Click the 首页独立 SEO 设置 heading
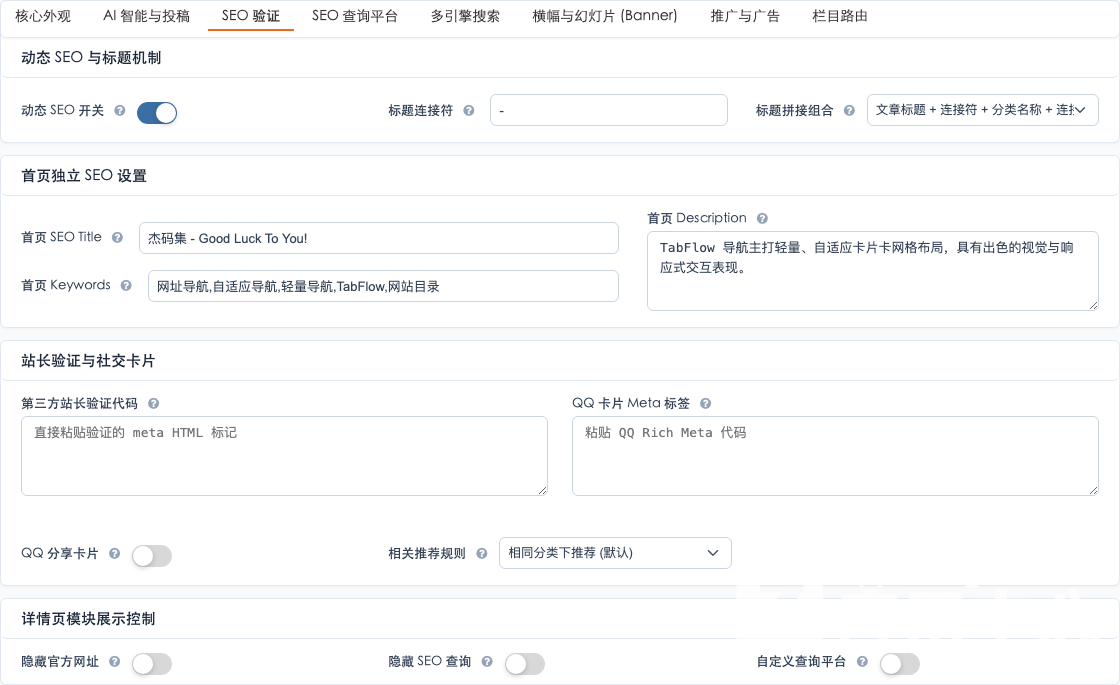The height and width of the screenshot is (685, 1120). (84, 176)
